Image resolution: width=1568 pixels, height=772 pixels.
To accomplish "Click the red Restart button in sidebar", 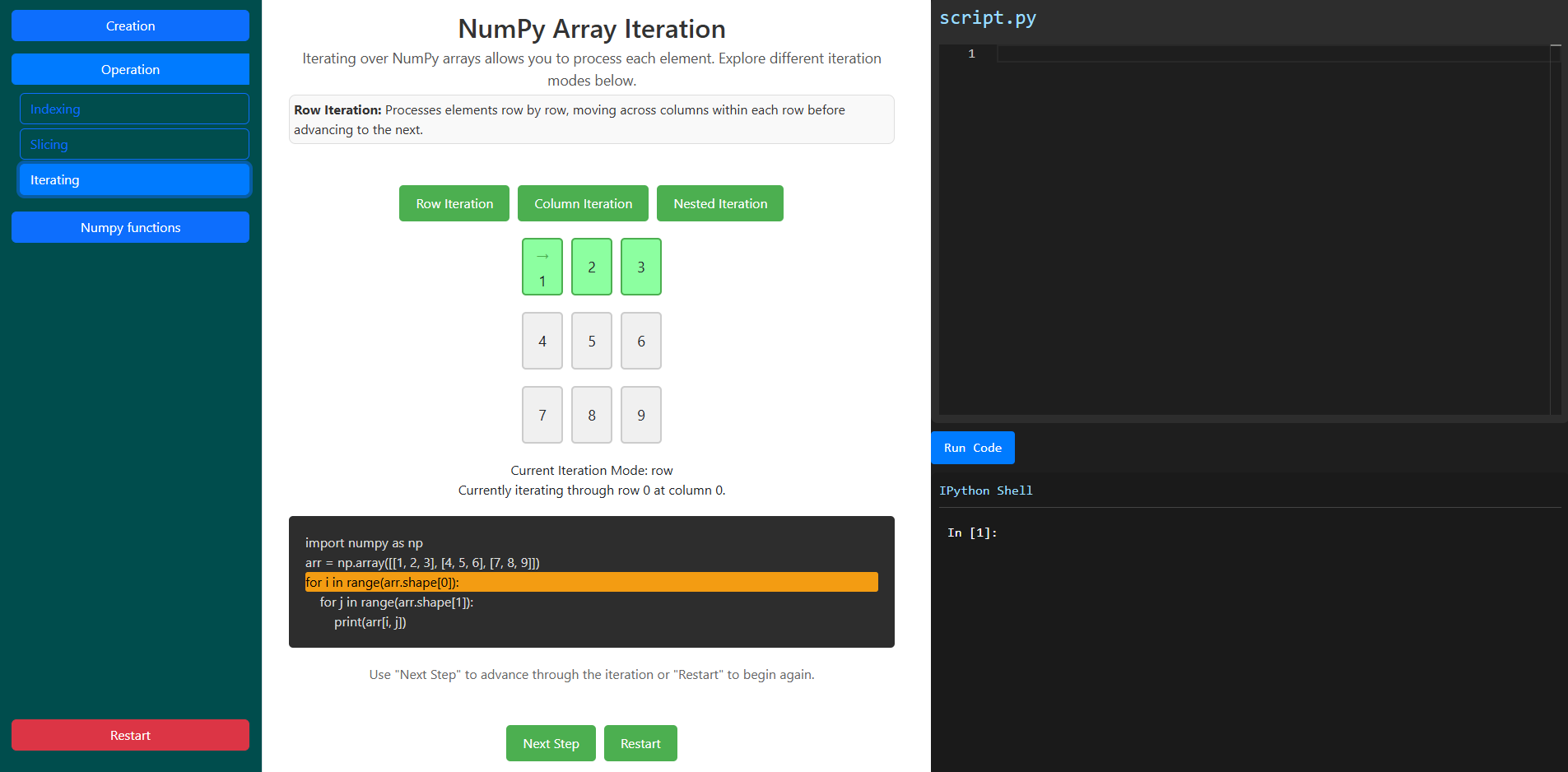I will pyautogui.click(x=130, y=735).
